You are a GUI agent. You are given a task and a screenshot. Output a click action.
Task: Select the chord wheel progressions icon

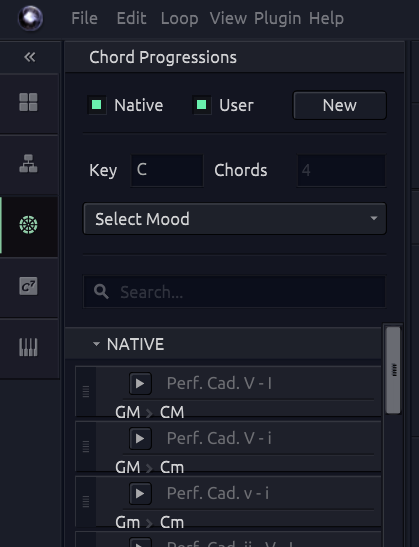click(x=28, y=225)
